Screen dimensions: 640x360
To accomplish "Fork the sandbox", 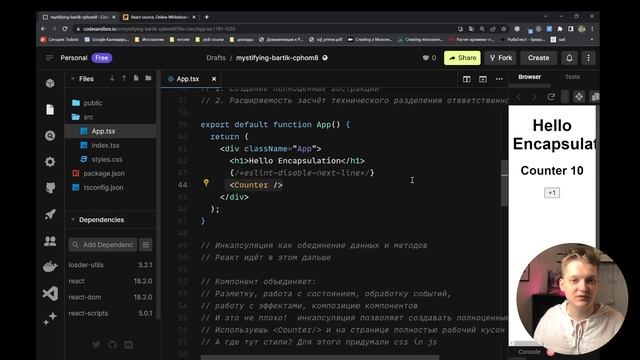I will pos(501,58).
